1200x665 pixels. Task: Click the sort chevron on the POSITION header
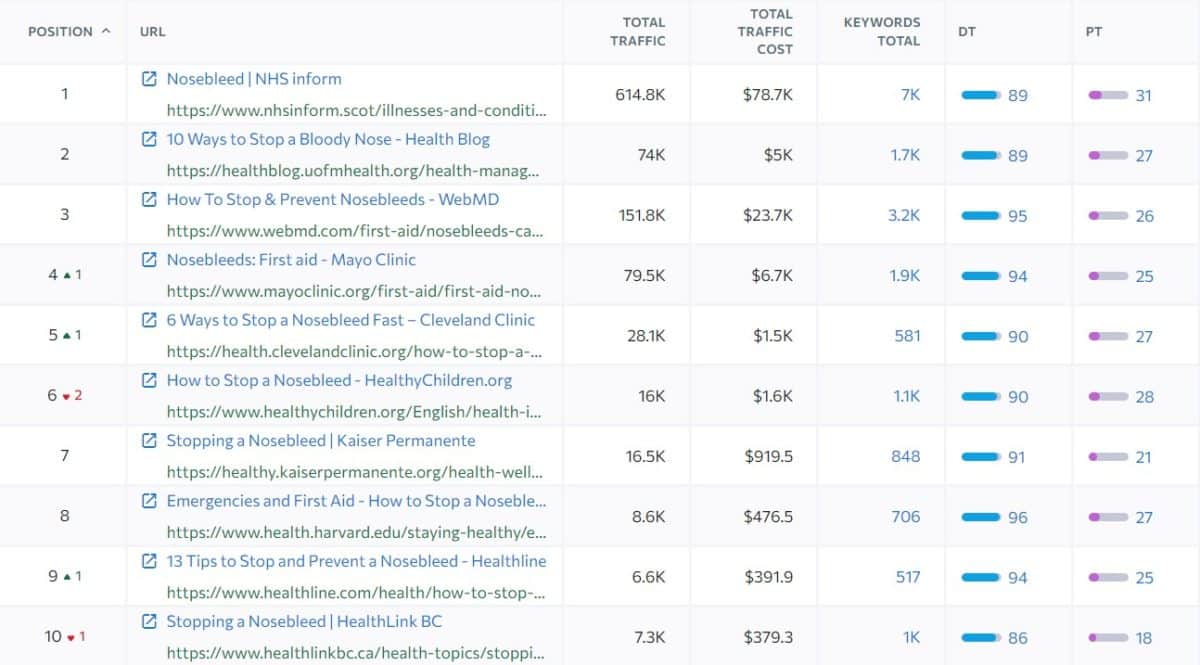point(106,31)
